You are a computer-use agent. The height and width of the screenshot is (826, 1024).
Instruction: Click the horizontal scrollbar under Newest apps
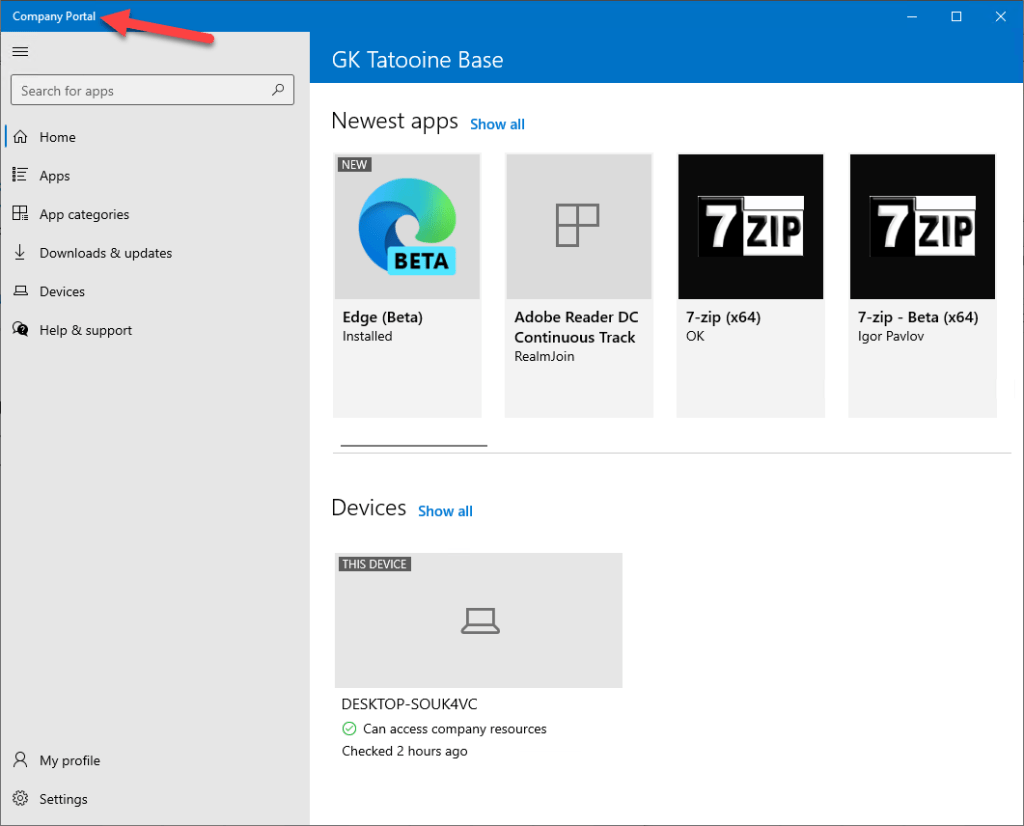pos(414,445)
